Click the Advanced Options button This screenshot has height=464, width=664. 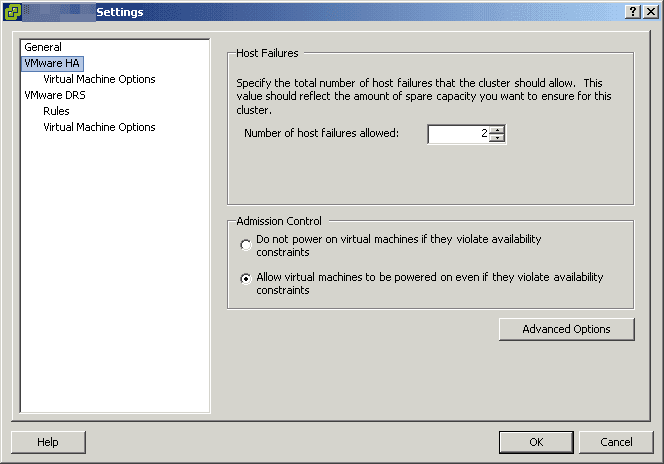pyautogui.click(x=567, y=329)
